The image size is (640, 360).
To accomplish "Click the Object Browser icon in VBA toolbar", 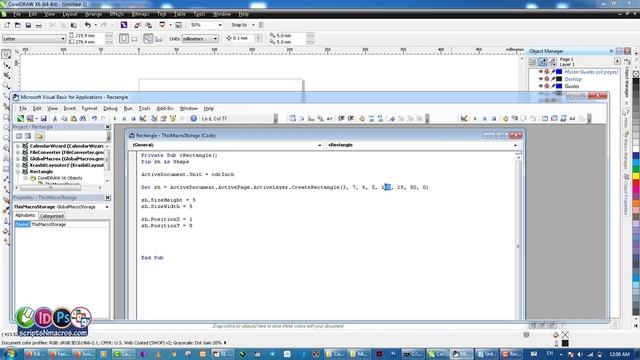I will coord(173,118).
